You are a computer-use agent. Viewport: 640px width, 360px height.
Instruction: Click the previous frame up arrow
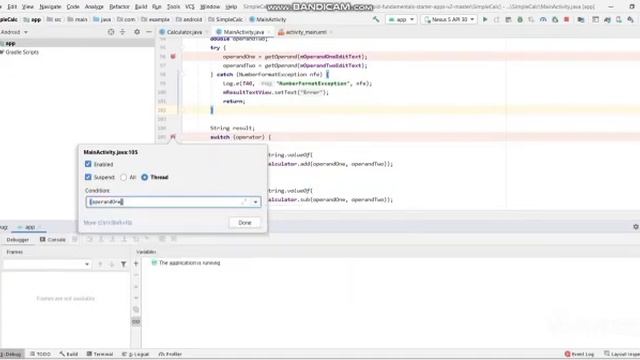100,264
